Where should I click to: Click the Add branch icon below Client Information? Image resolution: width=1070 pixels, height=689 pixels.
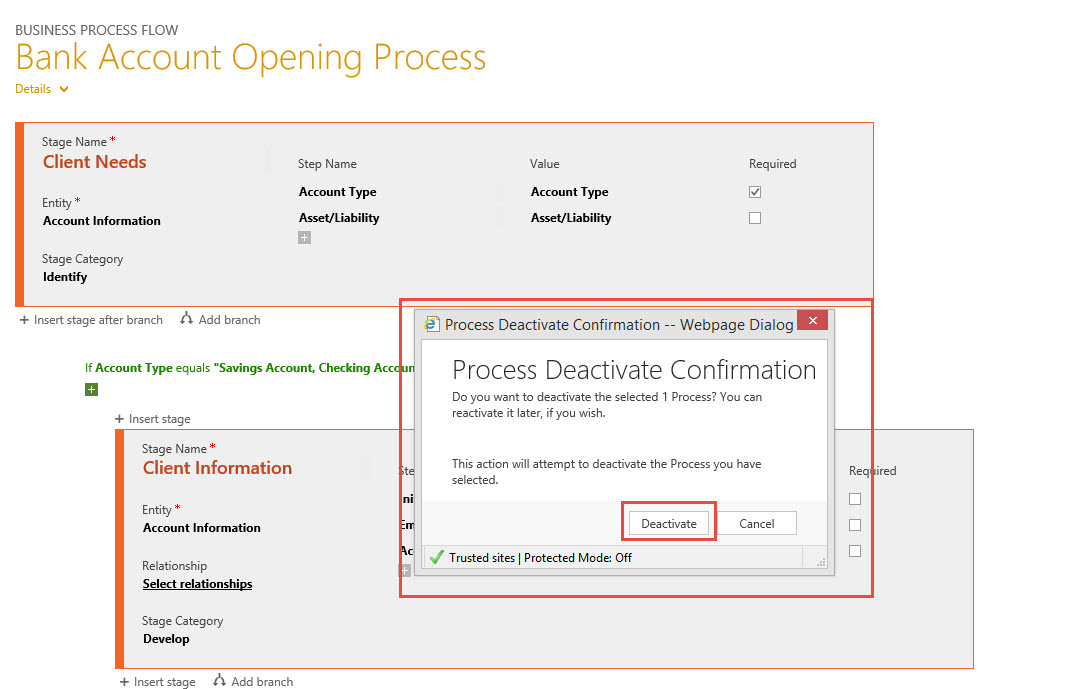click(x=219, y=681)
